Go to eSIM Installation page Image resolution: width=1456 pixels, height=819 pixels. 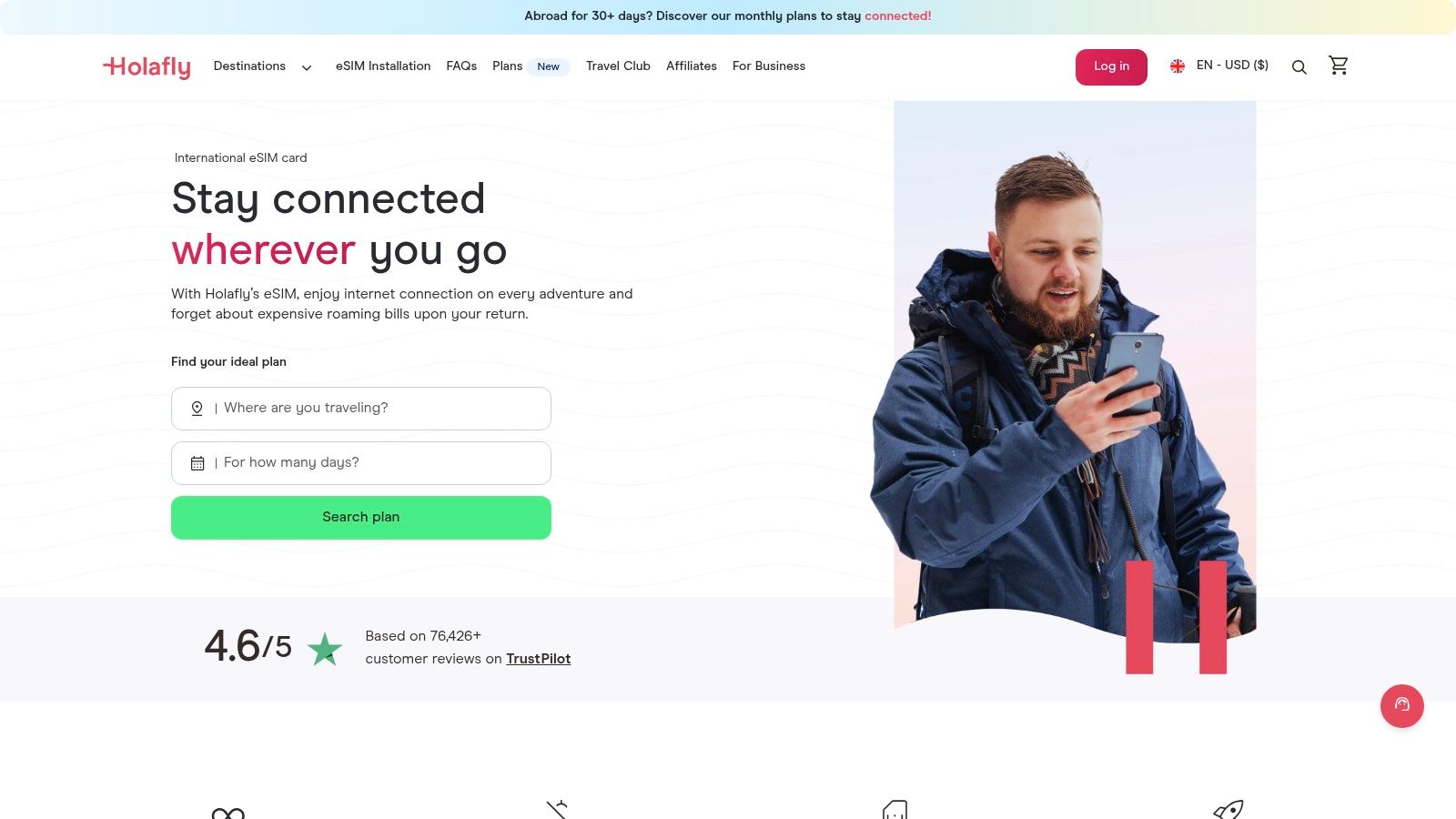[x=383, y=66]
